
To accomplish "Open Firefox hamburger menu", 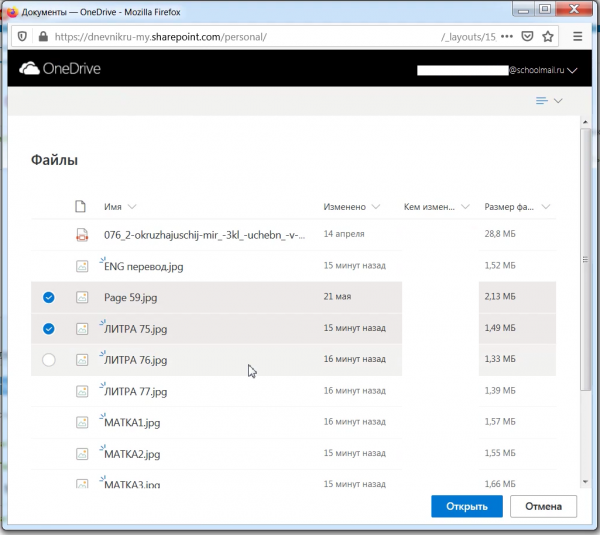I will [x=578, y=36].
